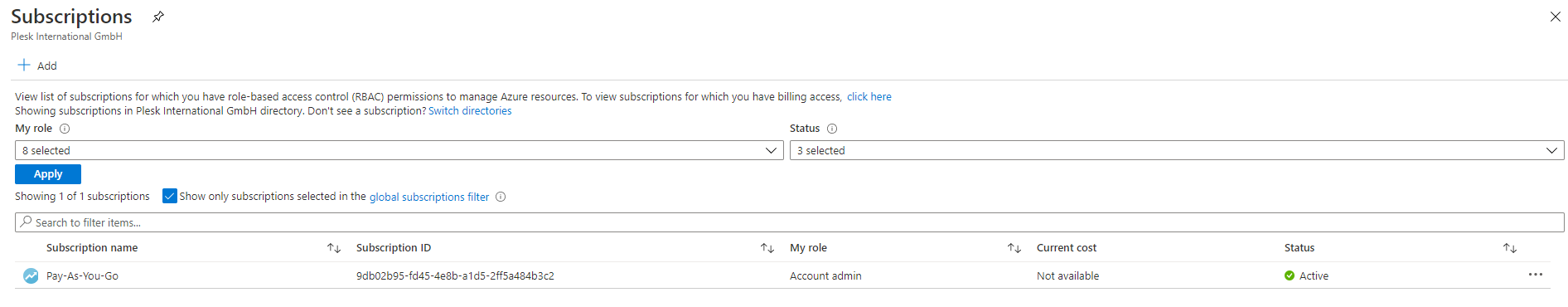Screen dimensions: 1568x307
Task: Expand the My role dropdown showing 8 selected
Action: pos(399,150)
